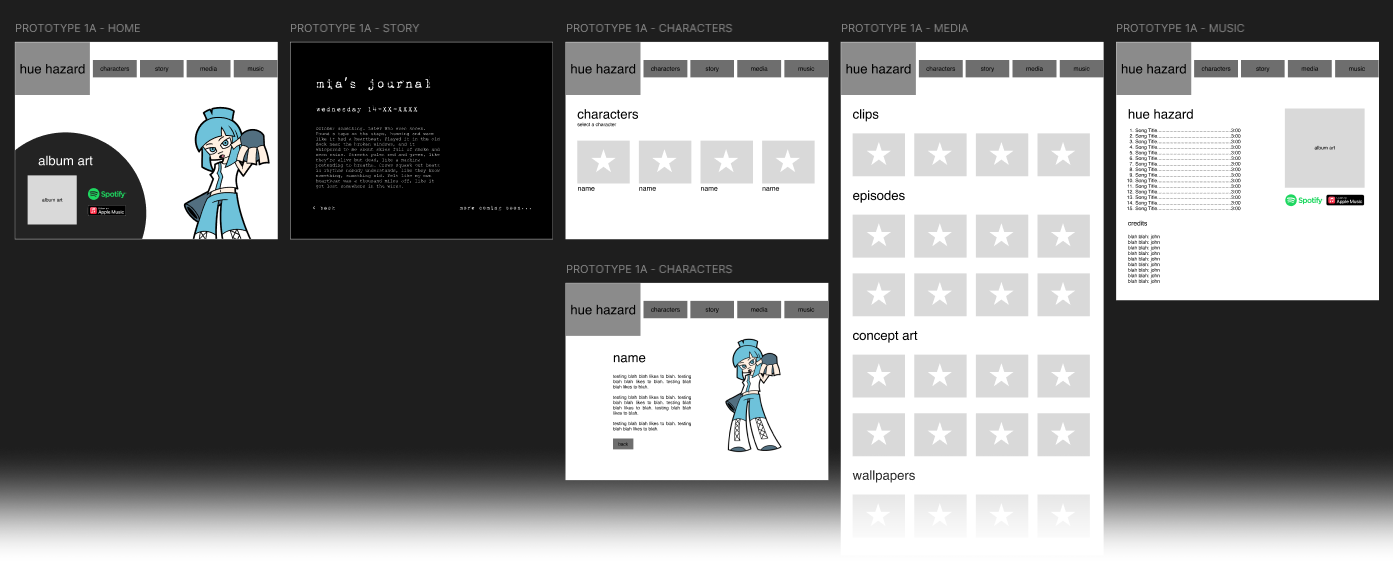Screen dimensions: 1393x576
Task: Click the back link in Mia's journal
Action: (324, 208)
